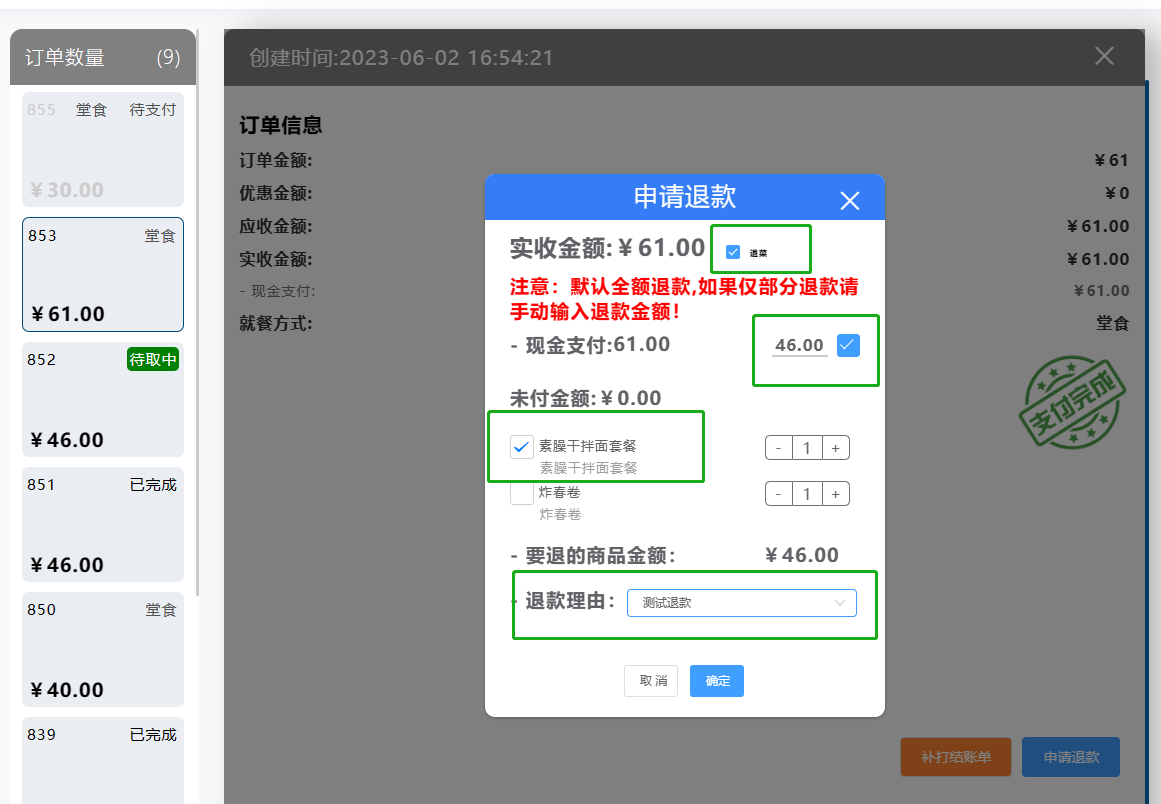
Task: Open the 退款理由 dropdown showing 测试退款
Action: pyautogui.click(x=741, y=602)
